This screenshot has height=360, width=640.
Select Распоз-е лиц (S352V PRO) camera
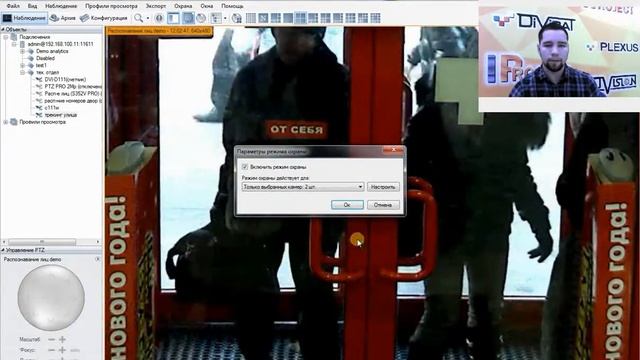coord(73,93)
